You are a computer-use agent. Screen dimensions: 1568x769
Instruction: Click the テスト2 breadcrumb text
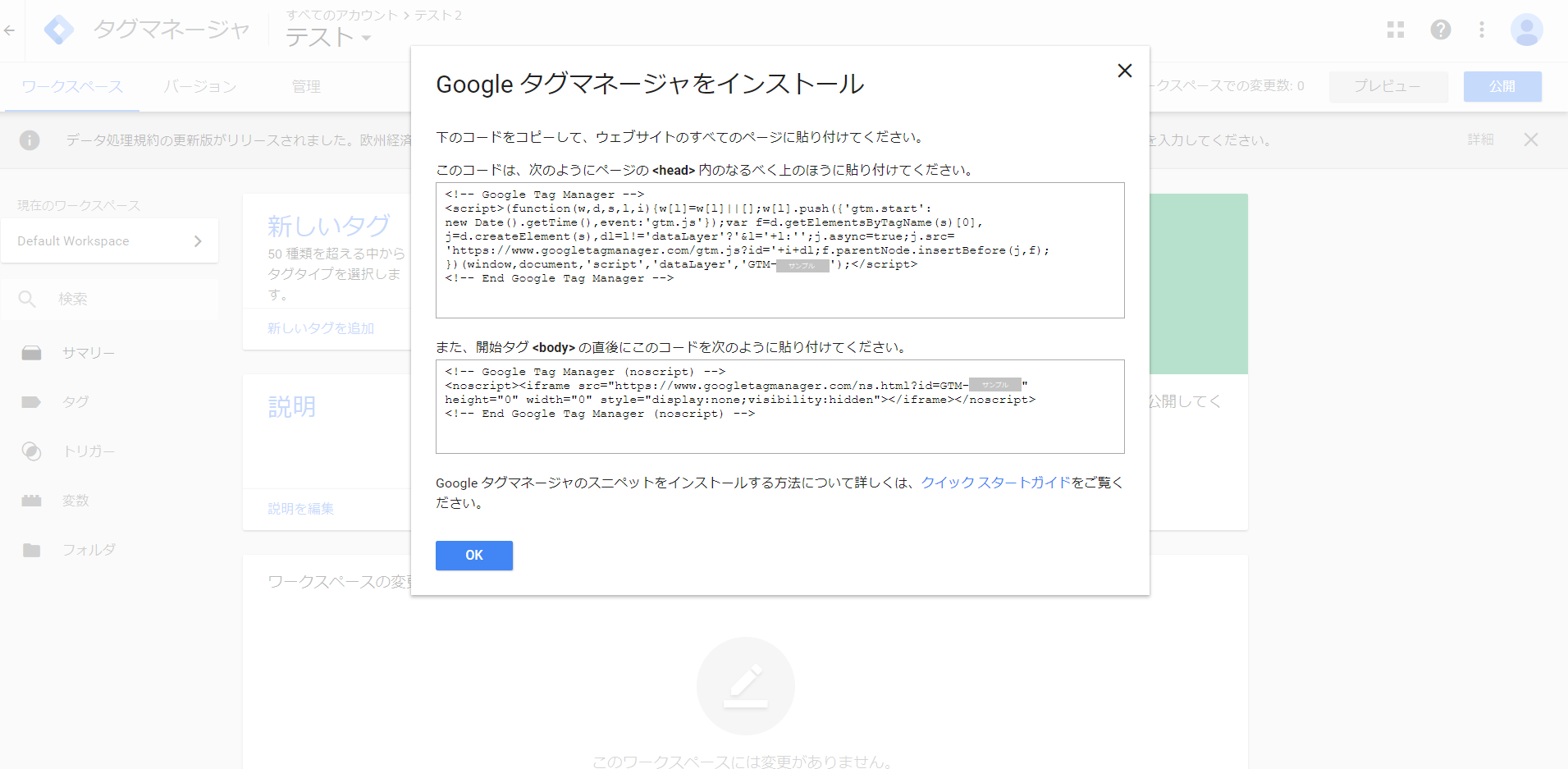pos(438,15)
